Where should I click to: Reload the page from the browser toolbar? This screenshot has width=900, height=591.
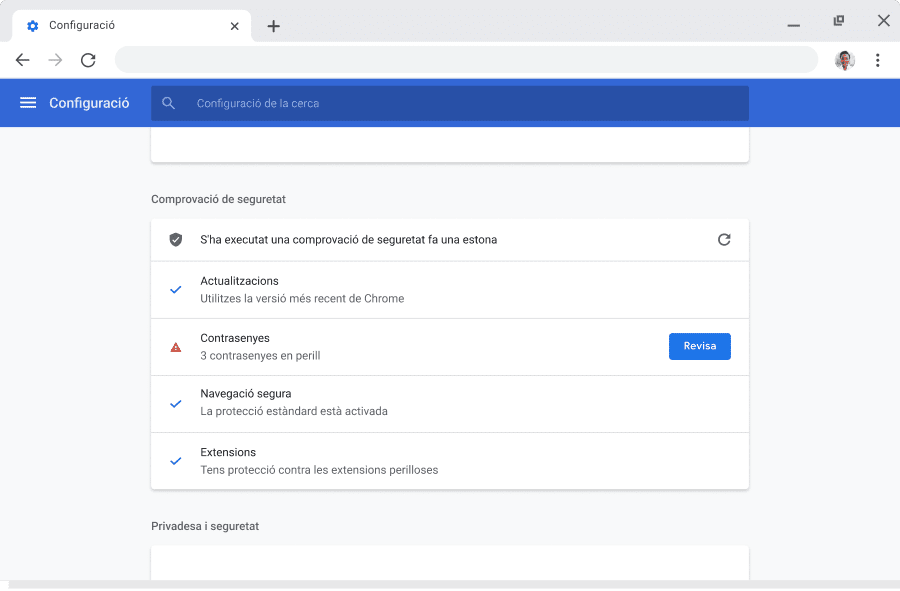tap(88, 60)
